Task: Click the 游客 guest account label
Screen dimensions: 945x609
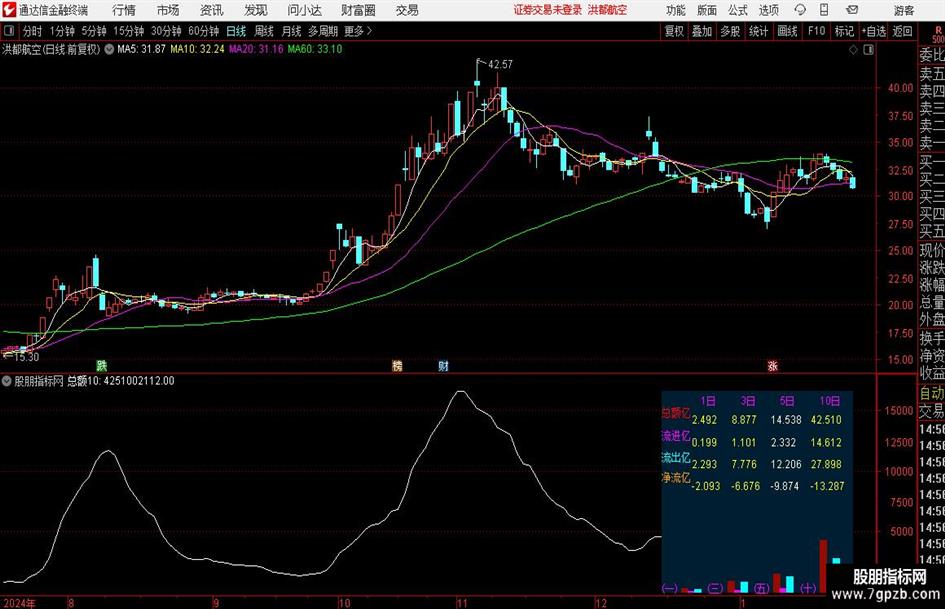Action: coord(903,10)
